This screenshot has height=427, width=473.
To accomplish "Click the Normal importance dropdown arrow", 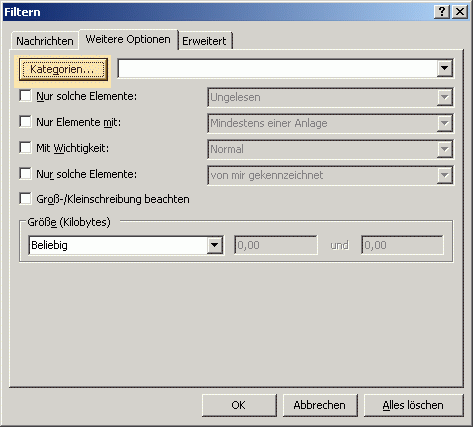I will tap(444, 149).
